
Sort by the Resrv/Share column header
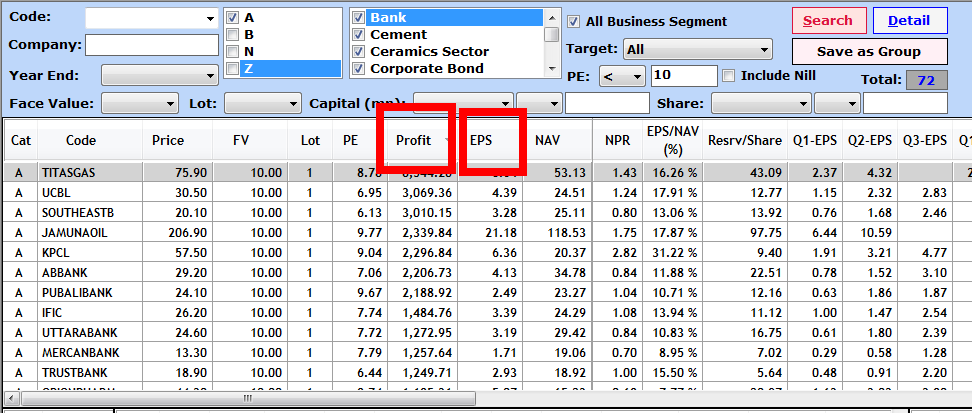745,140
